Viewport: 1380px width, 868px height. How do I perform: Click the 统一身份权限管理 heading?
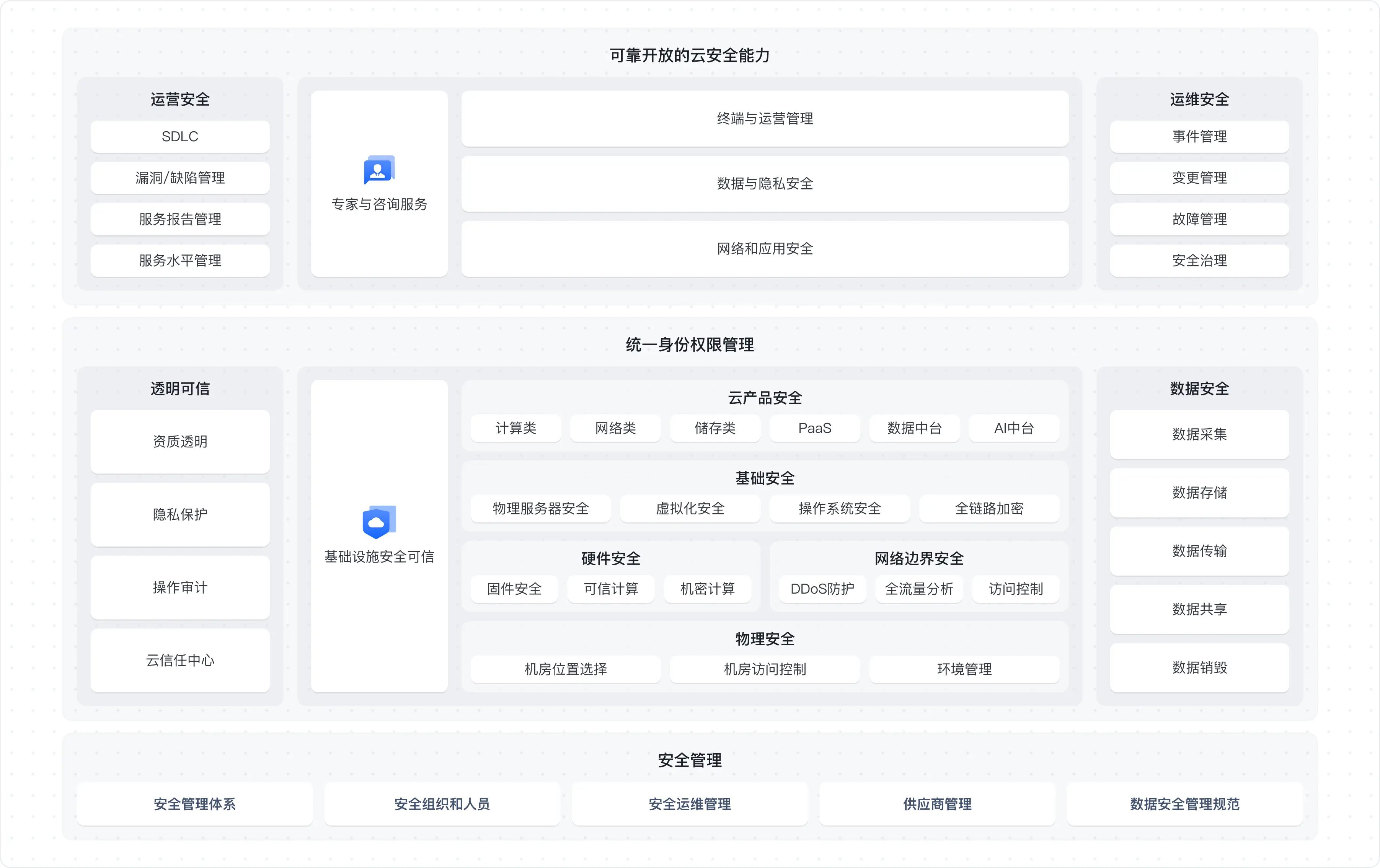pos(690,344)
